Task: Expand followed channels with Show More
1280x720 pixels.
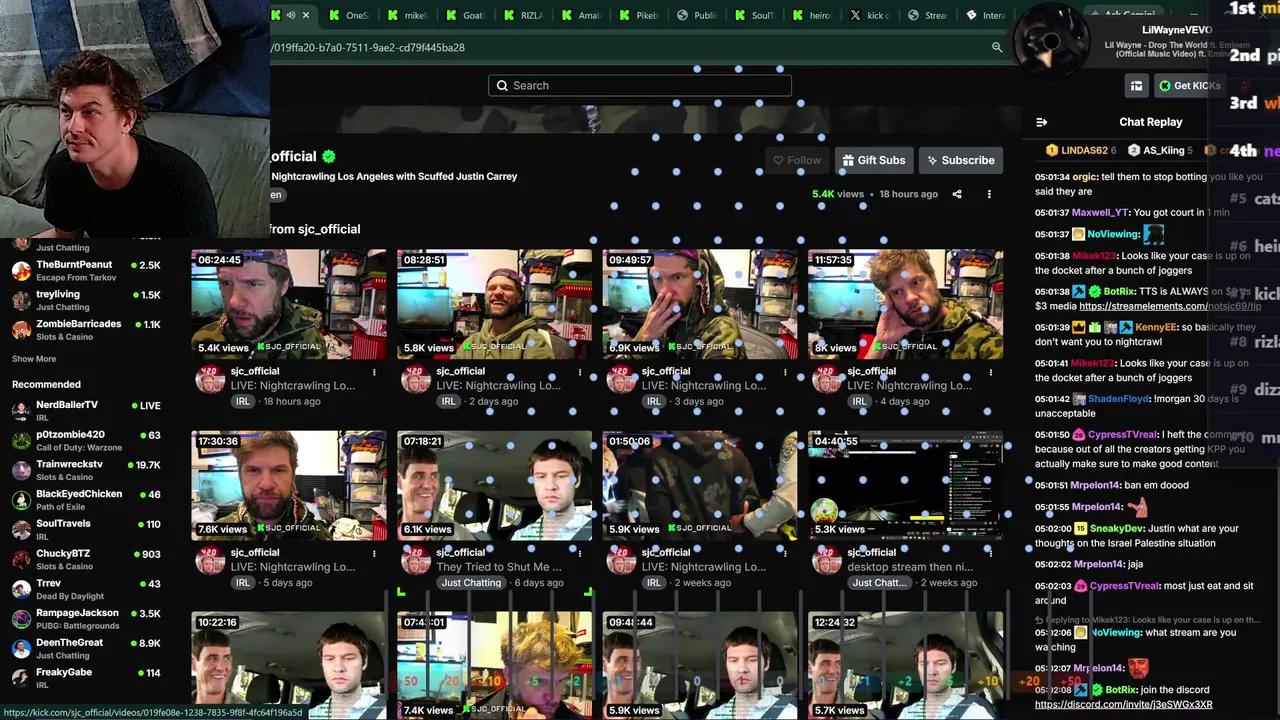Action: [34, 359]
